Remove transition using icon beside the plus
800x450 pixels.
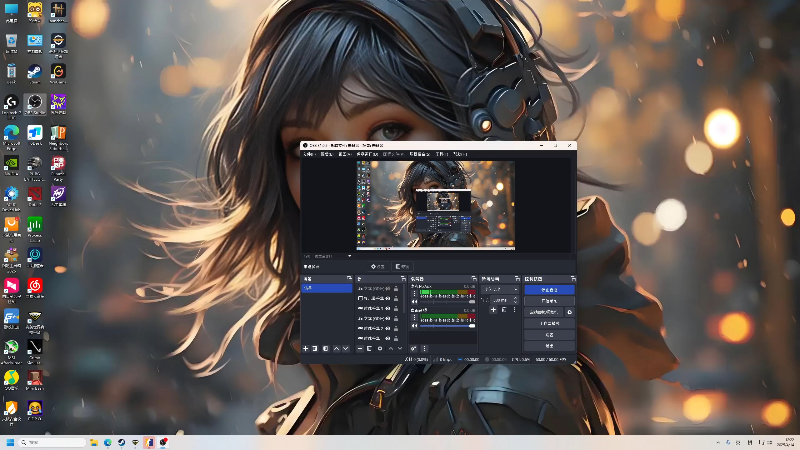click(504, 310)
